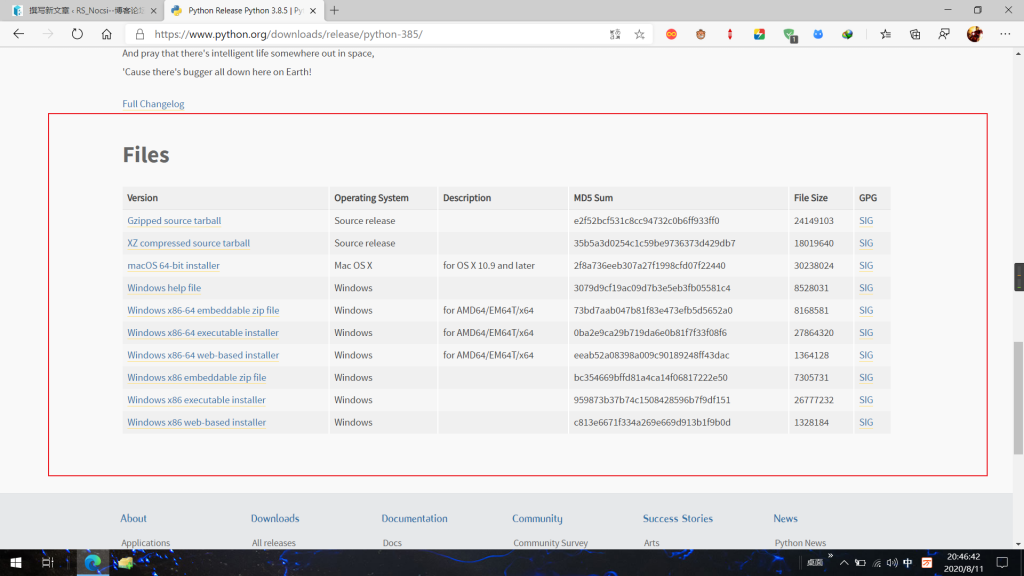Download Windows x86-64 embeddable zip file
Screen dimensions: 1024x576
coord(203,310)
